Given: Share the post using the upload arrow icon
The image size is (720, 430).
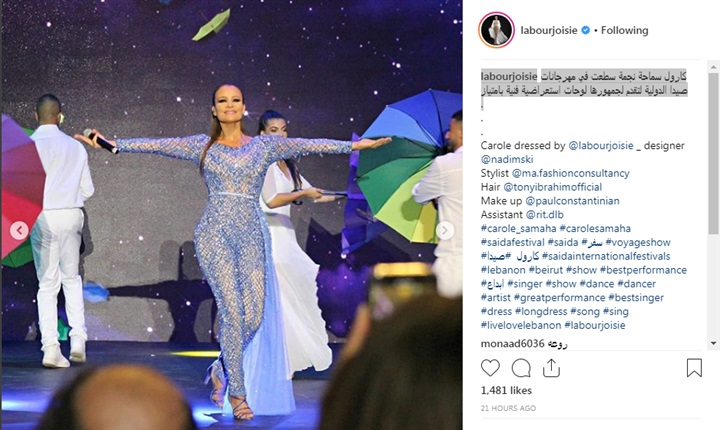Looking at the screenshot, I should tap(551, 368).
